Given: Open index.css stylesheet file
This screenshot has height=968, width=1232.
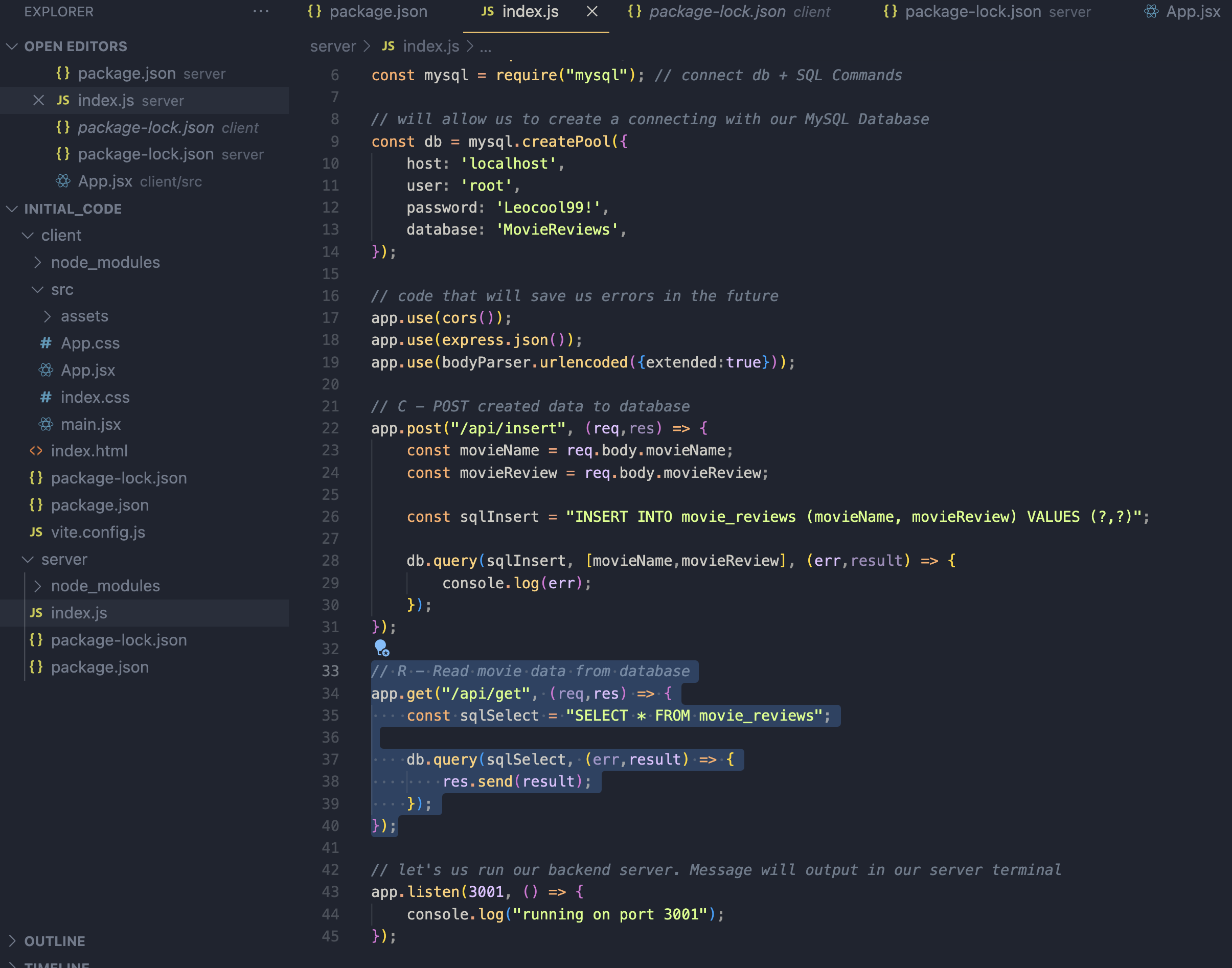Looking at the screenshot, I should (95, 397).
